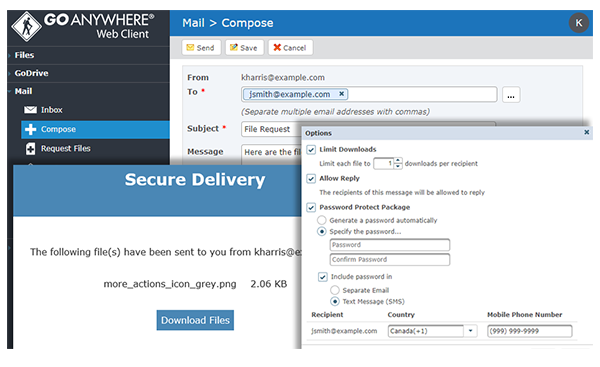Click the 2.06 KB file size
This screenshot has width=600, height=367.
[x=269, y=284]
